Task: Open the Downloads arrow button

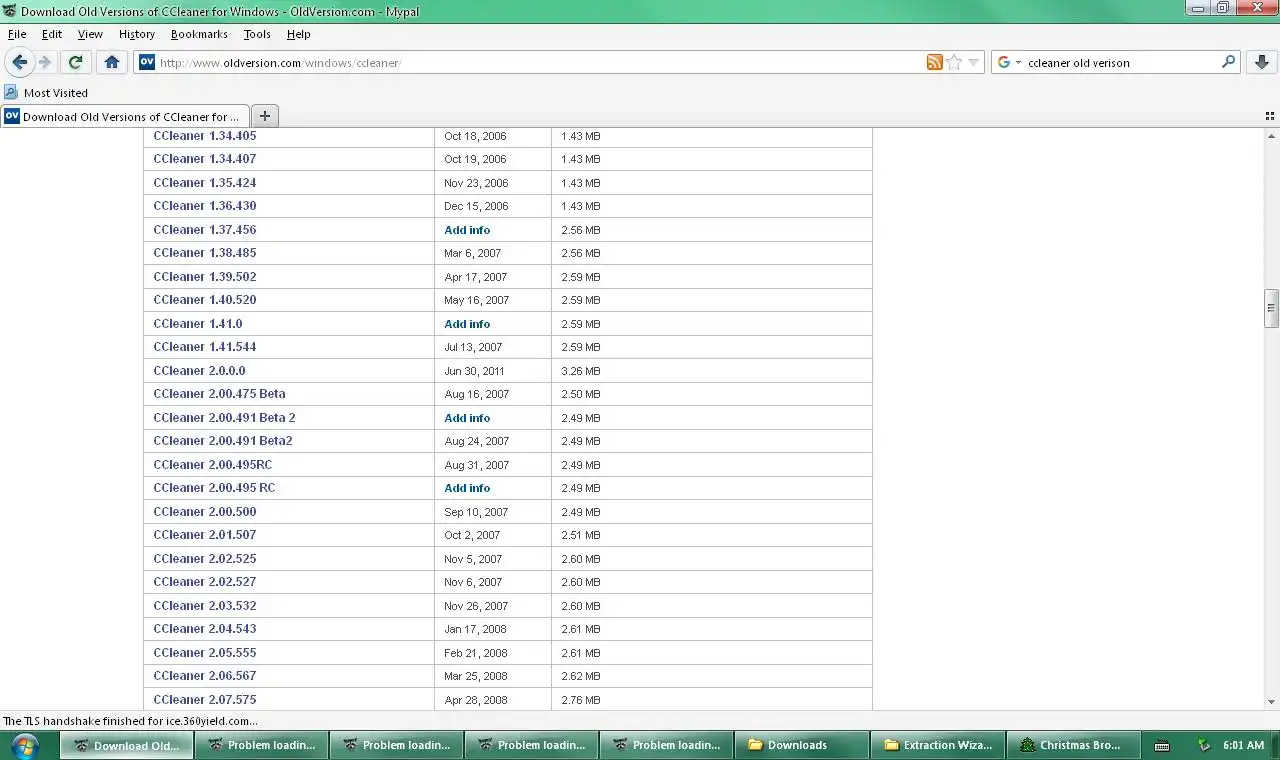Action: coord(1260,62)
